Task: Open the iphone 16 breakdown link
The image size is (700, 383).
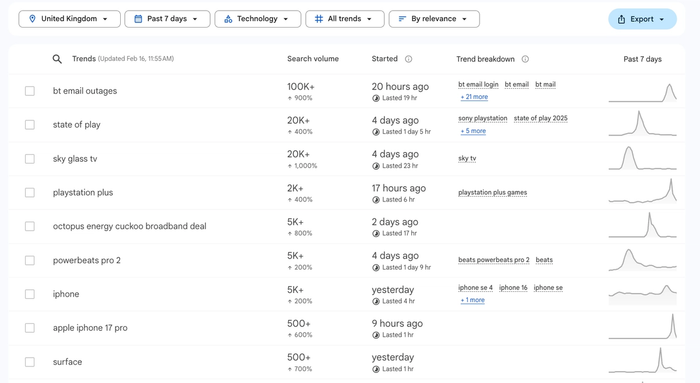Action: [x=513, y=287]
